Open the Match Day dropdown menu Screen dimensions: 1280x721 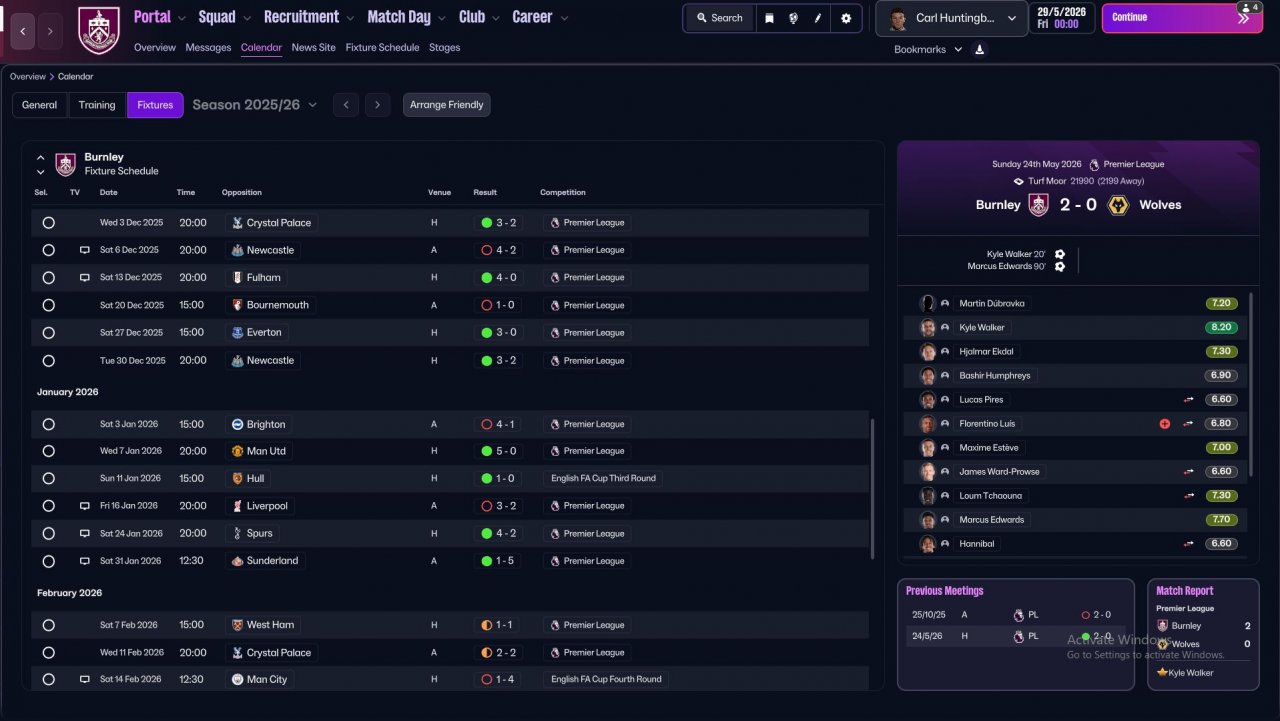[406, 17]
